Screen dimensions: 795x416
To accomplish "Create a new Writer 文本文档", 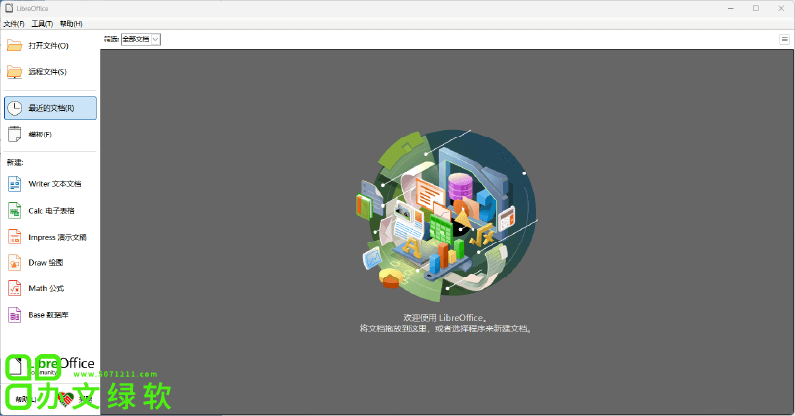I will pyautogui.click(x=50, y=184).
